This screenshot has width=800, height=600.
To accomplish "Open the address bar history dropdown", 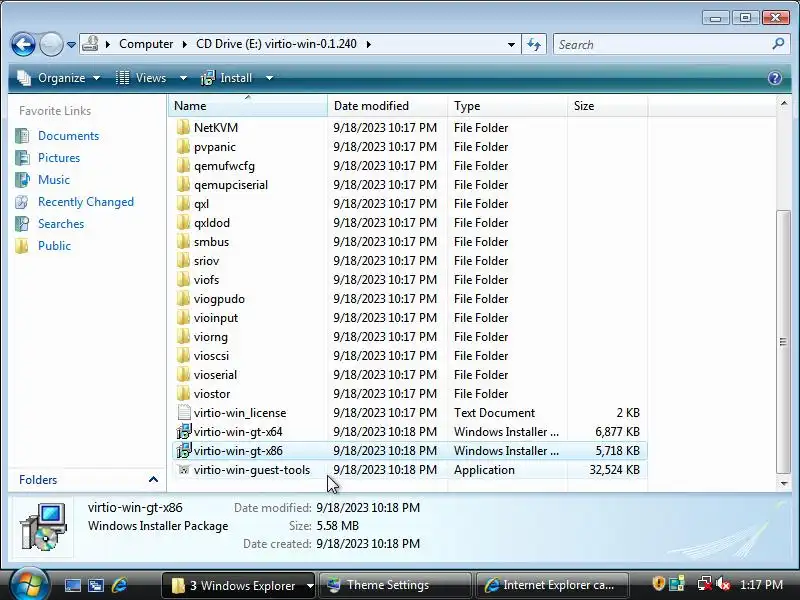I will (x=511, y=44).
